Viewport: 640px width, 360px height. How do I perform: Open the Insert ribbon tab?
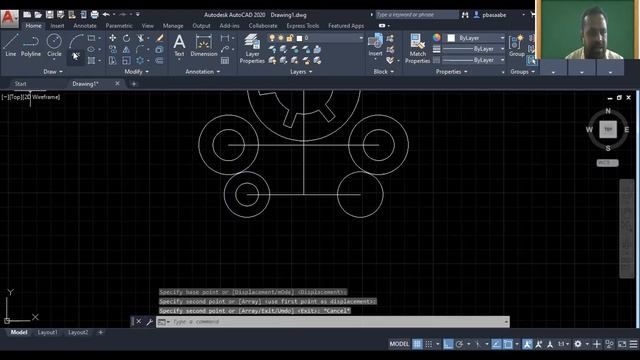coord(57,26)
